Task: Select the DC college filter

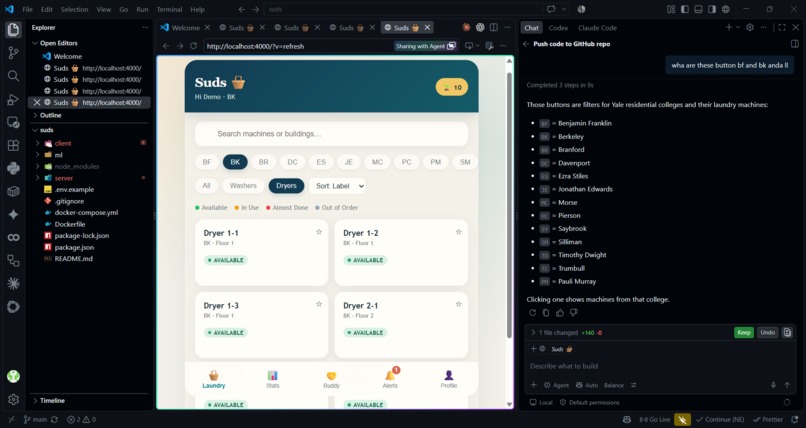Action: tap(292, 162)
